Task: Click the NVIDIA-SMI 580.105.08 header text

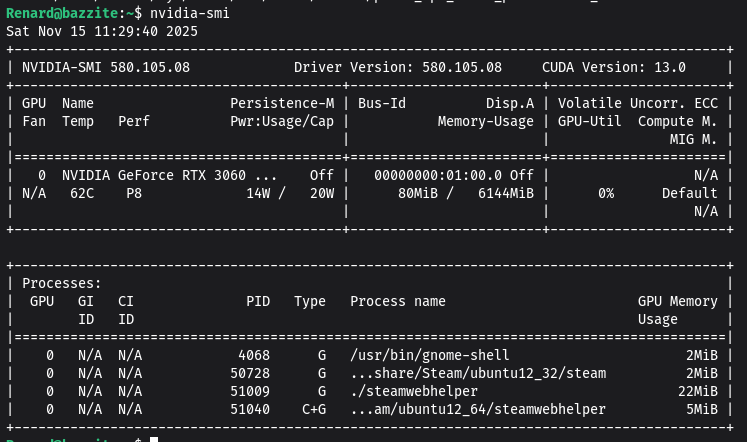Action: click(x=106, y=67)
